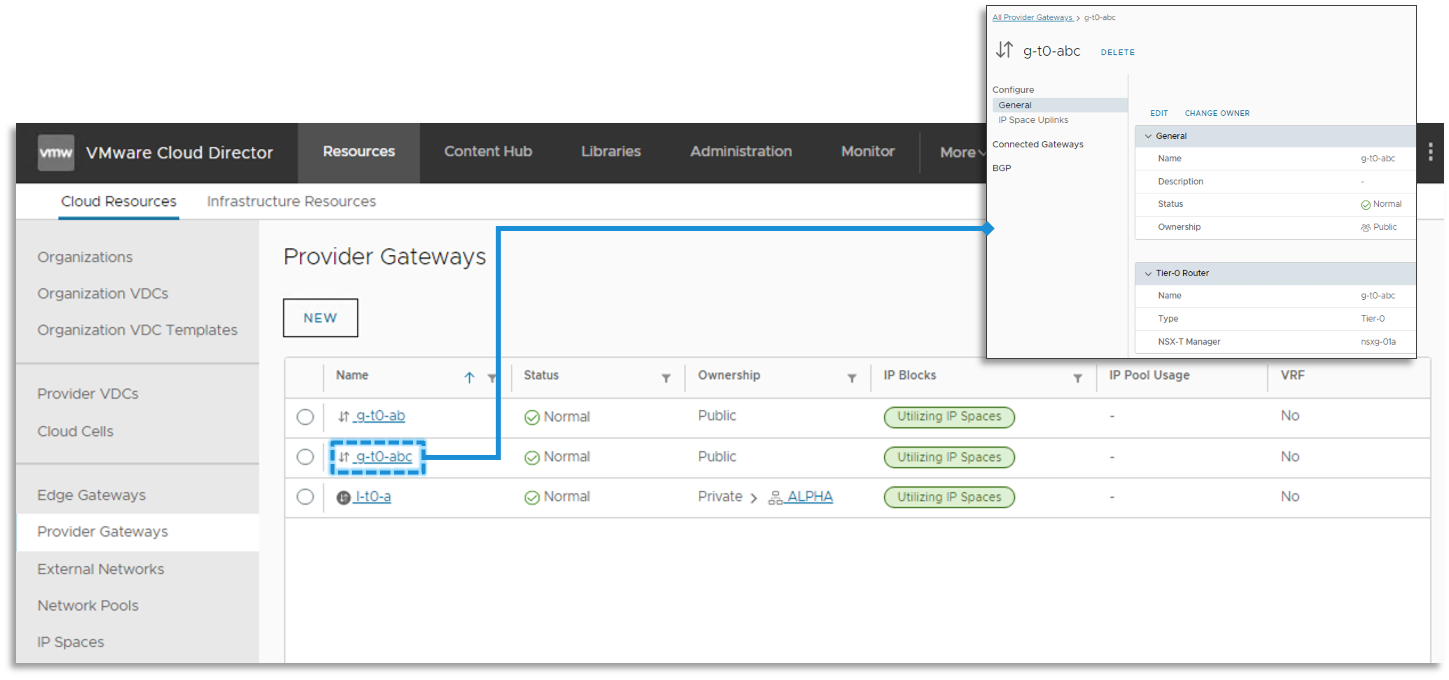Open Organization VDC Templates in sidebar

click(138, 330)
